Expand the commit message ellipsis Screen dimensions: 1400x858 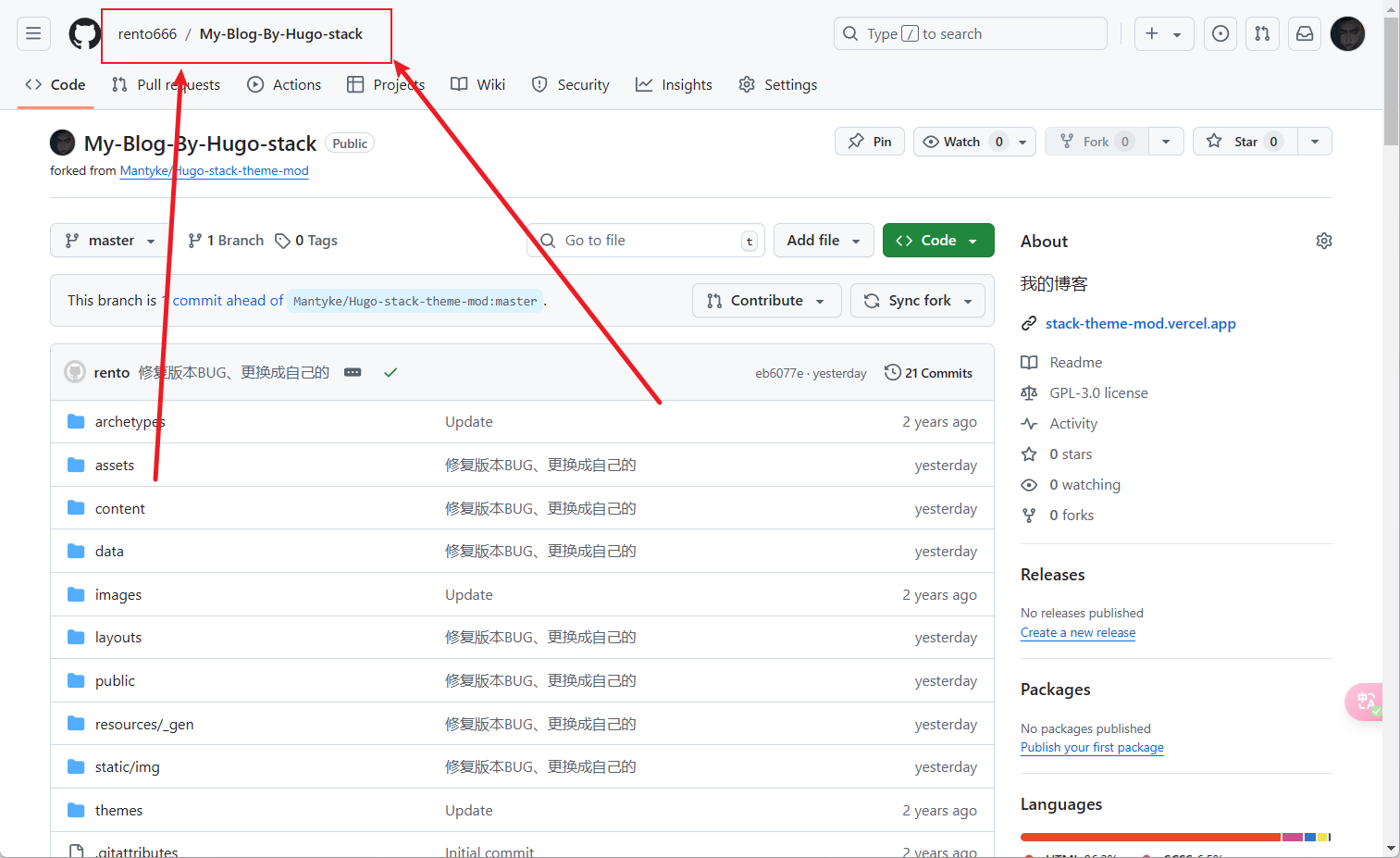point(353,372)
